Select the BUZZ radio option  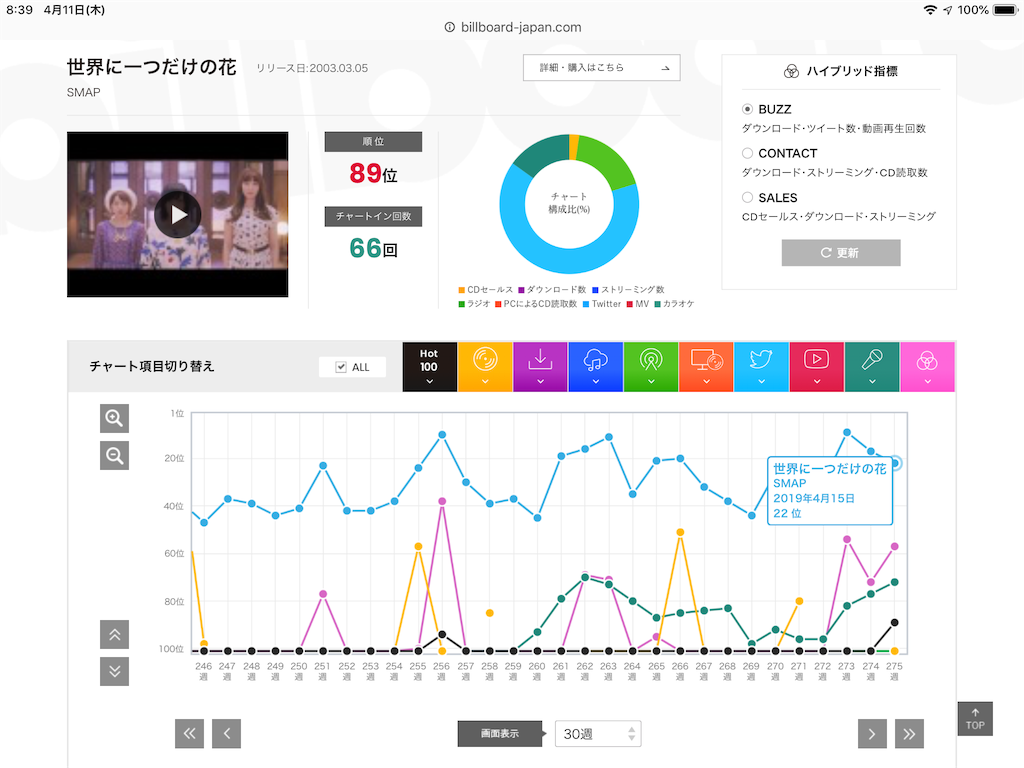[x=747, y=109]
